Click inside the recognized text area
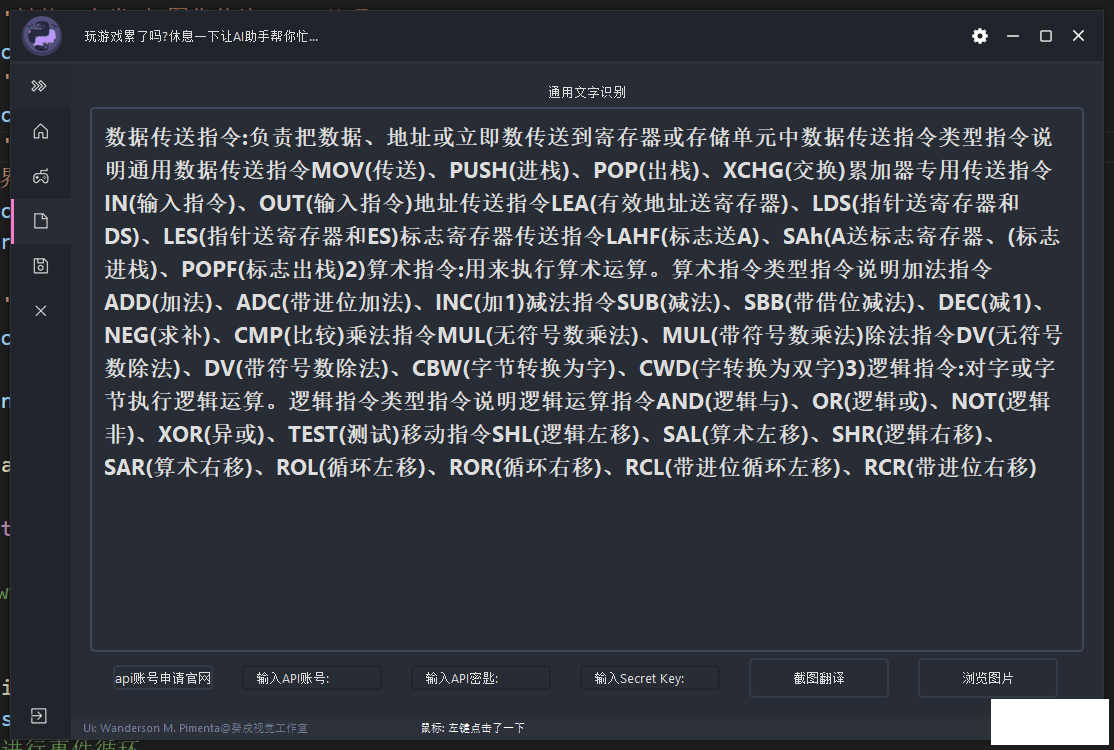This screenshot has height=750, width=1114. 587,560
